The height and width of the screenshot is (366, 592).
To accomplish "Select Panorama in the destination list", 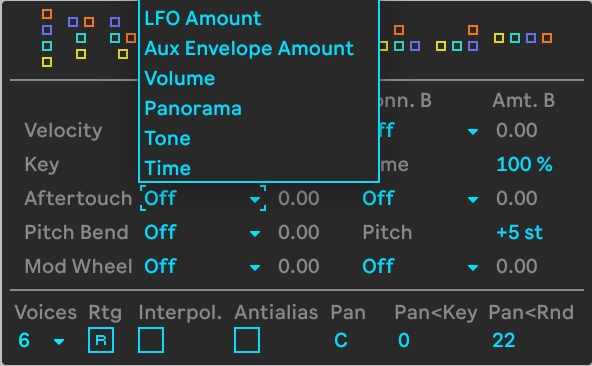I will tap(193, 109).
